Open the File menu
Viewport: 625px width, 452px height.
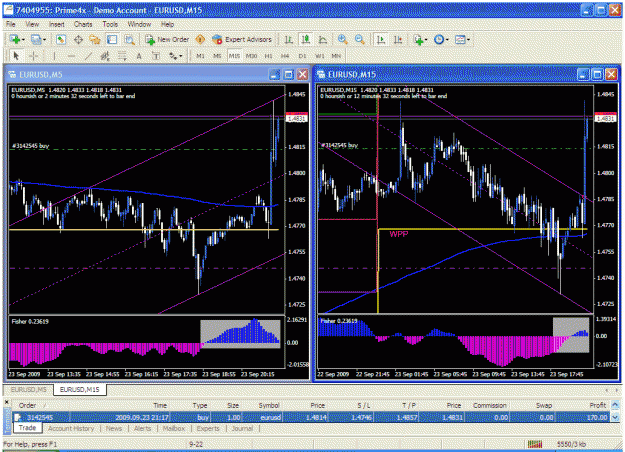(x=10, y=24)
